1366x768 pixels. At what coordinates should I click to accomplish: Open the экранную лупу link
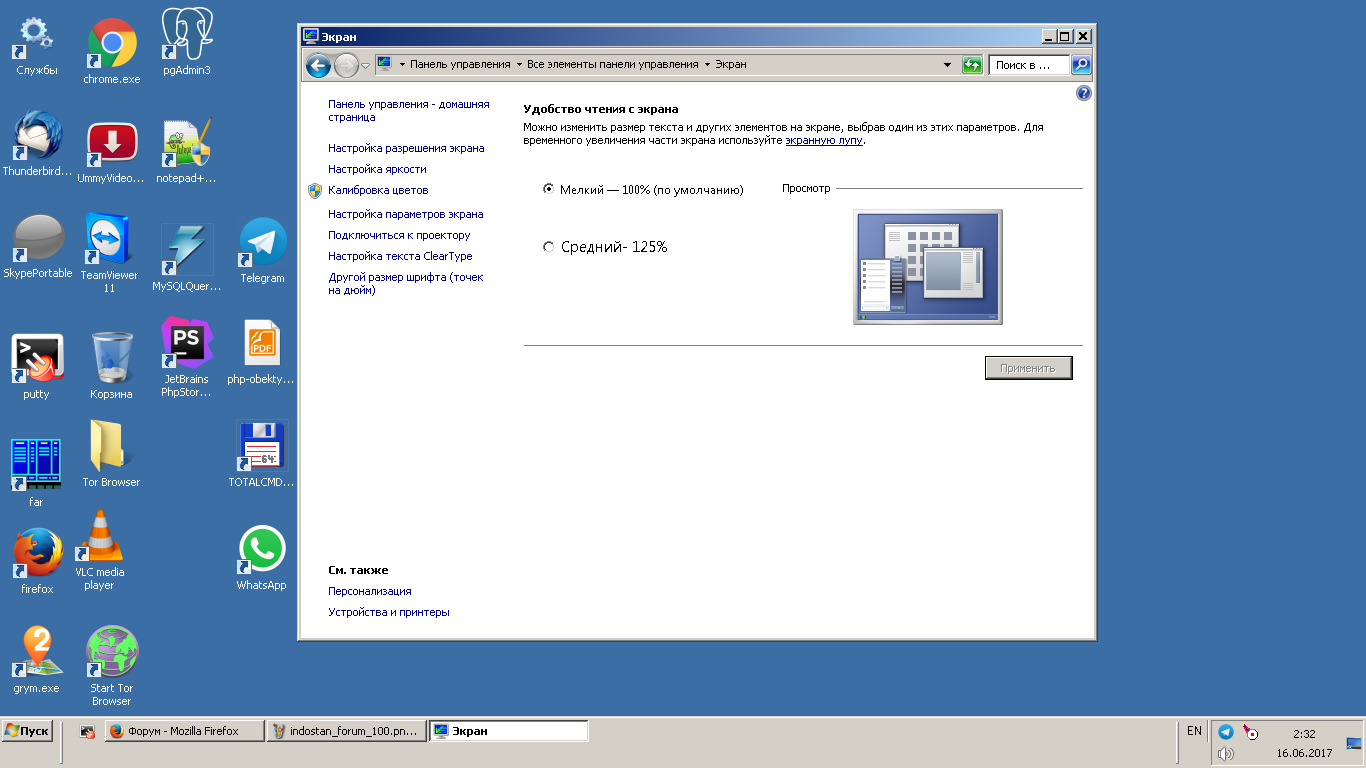(x=823, y=141)
